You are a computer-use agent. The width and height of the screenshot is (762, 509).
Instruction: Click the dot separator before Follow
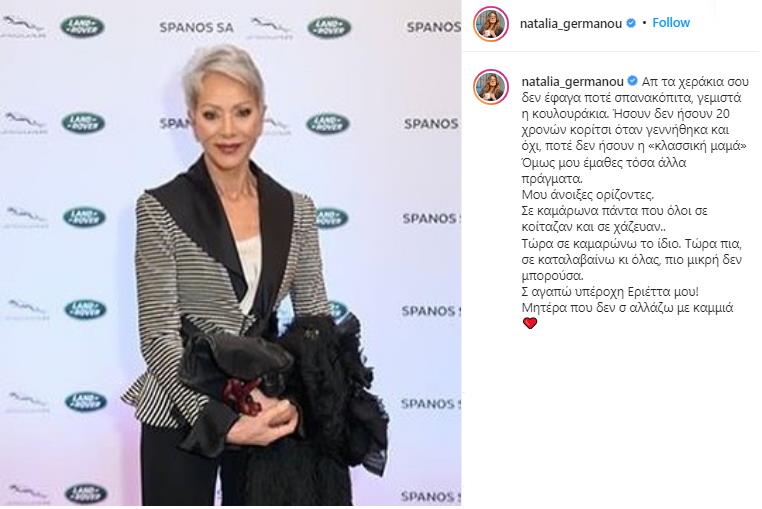point(644,23)
